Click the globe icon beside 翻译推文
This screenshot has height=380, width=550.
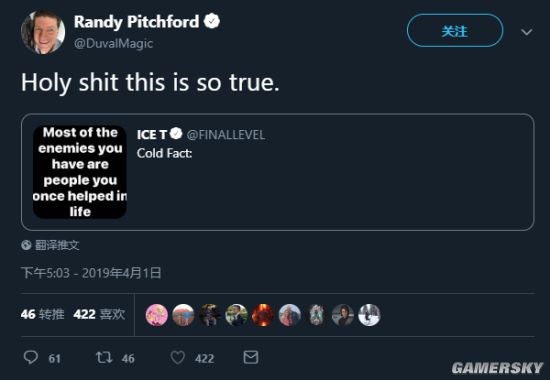pos(26,245)
